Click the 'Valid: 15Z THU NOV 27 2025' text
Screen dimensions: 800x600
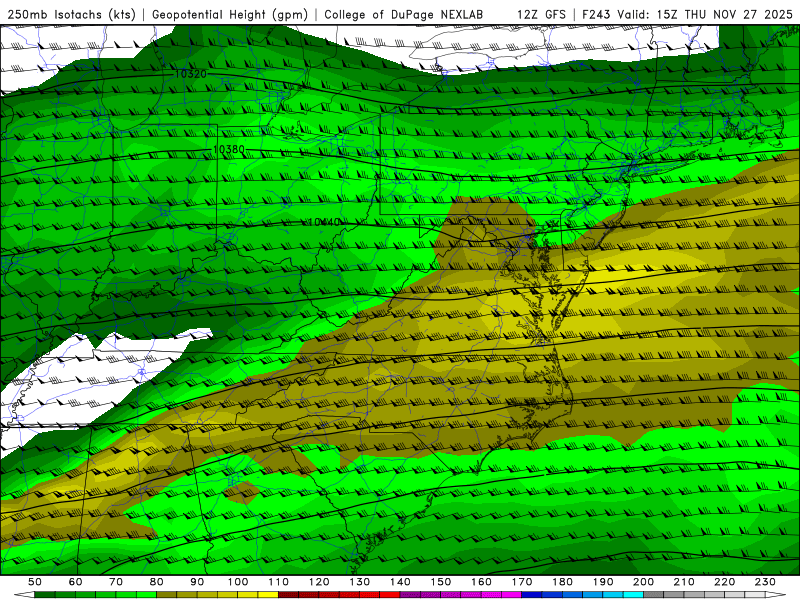705,15
